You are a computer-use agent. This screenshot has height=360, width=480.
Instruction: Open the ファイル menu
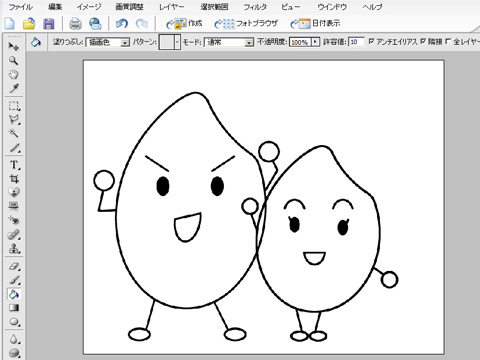click(x=21, y=7)
